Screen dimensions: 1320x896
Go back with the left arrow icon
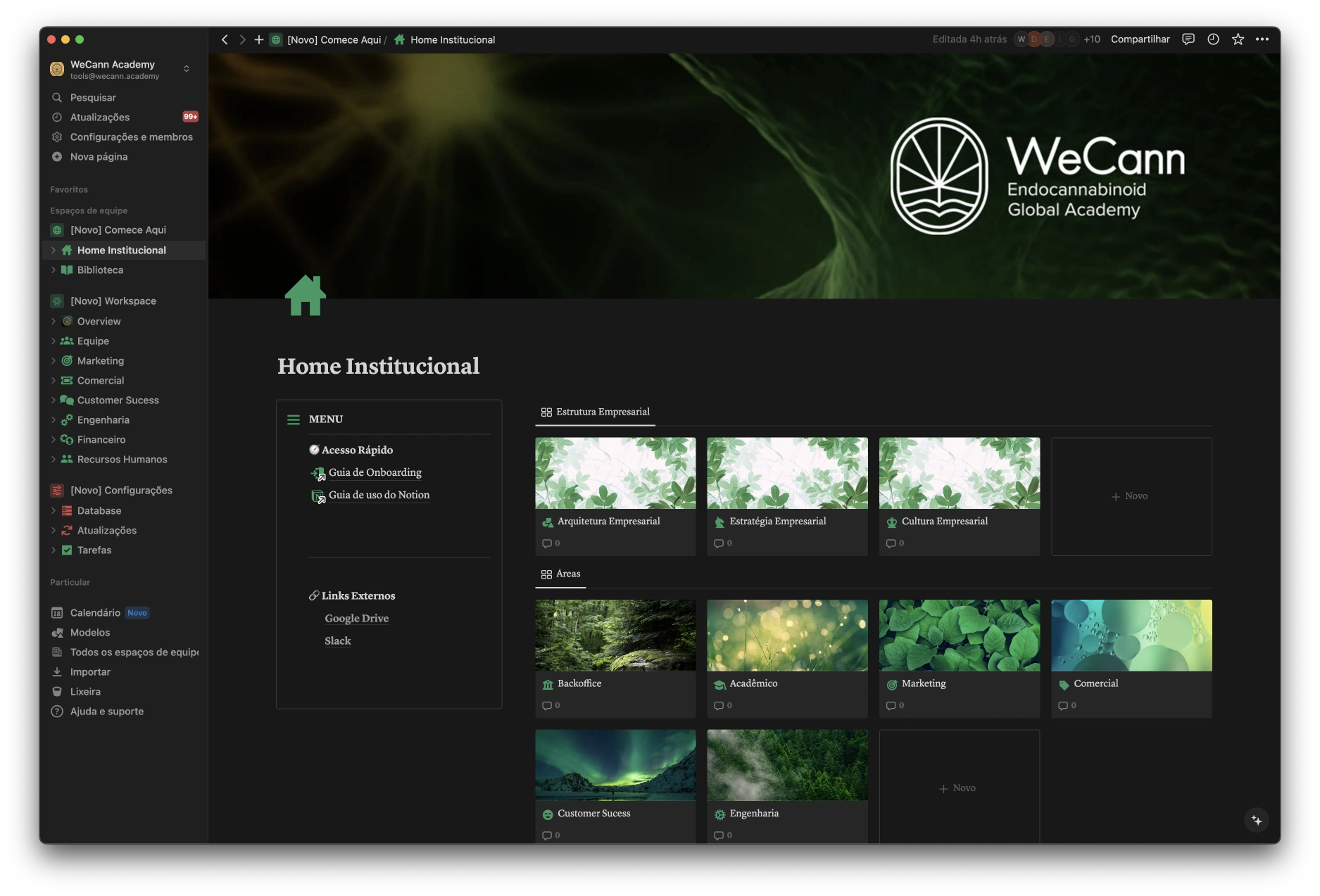pyautogui.click(x=225, y=40)
